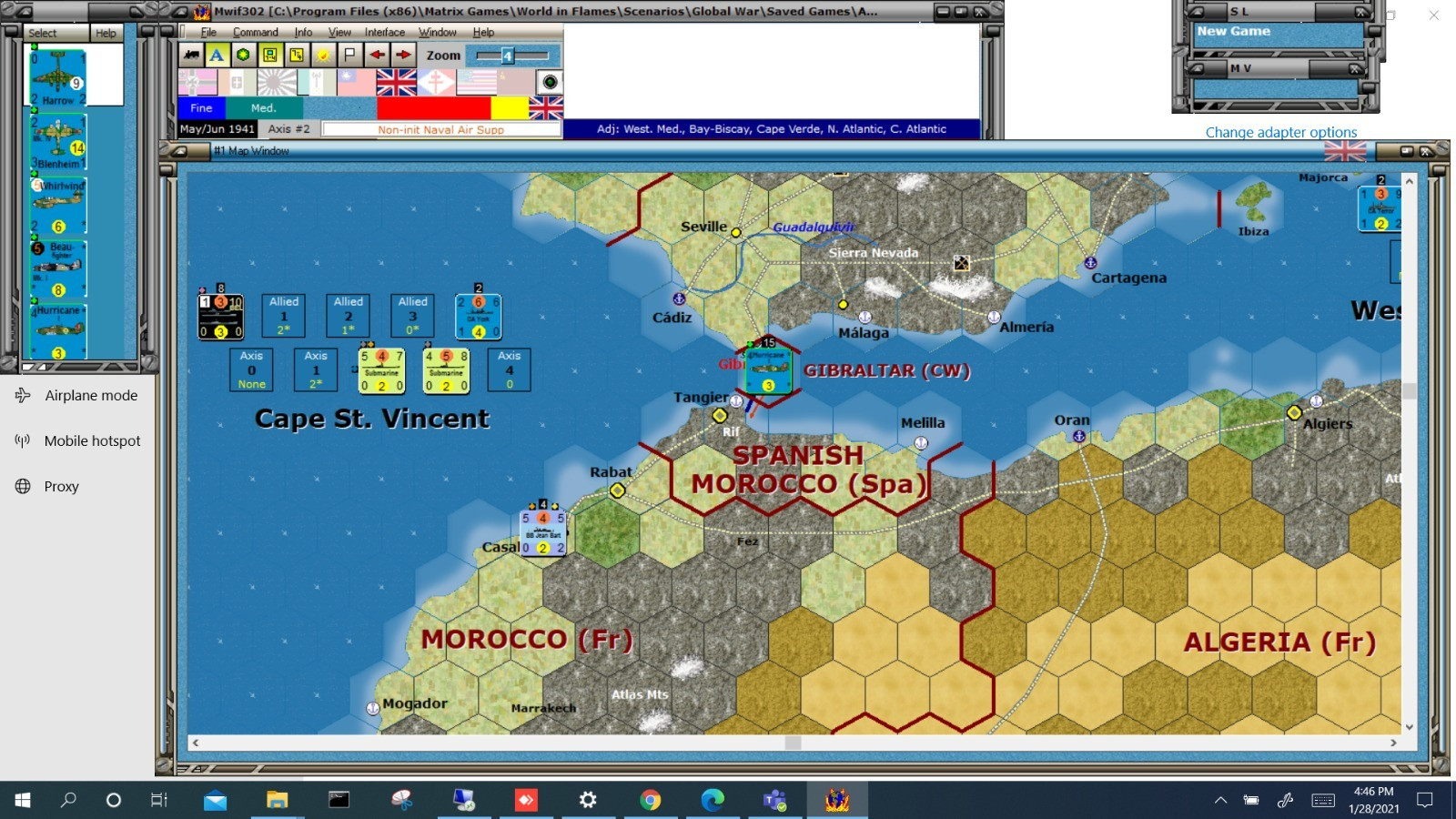Toggle the blue letter A toolbar button
Screen dimensions: 1456x819
(217, 55)
